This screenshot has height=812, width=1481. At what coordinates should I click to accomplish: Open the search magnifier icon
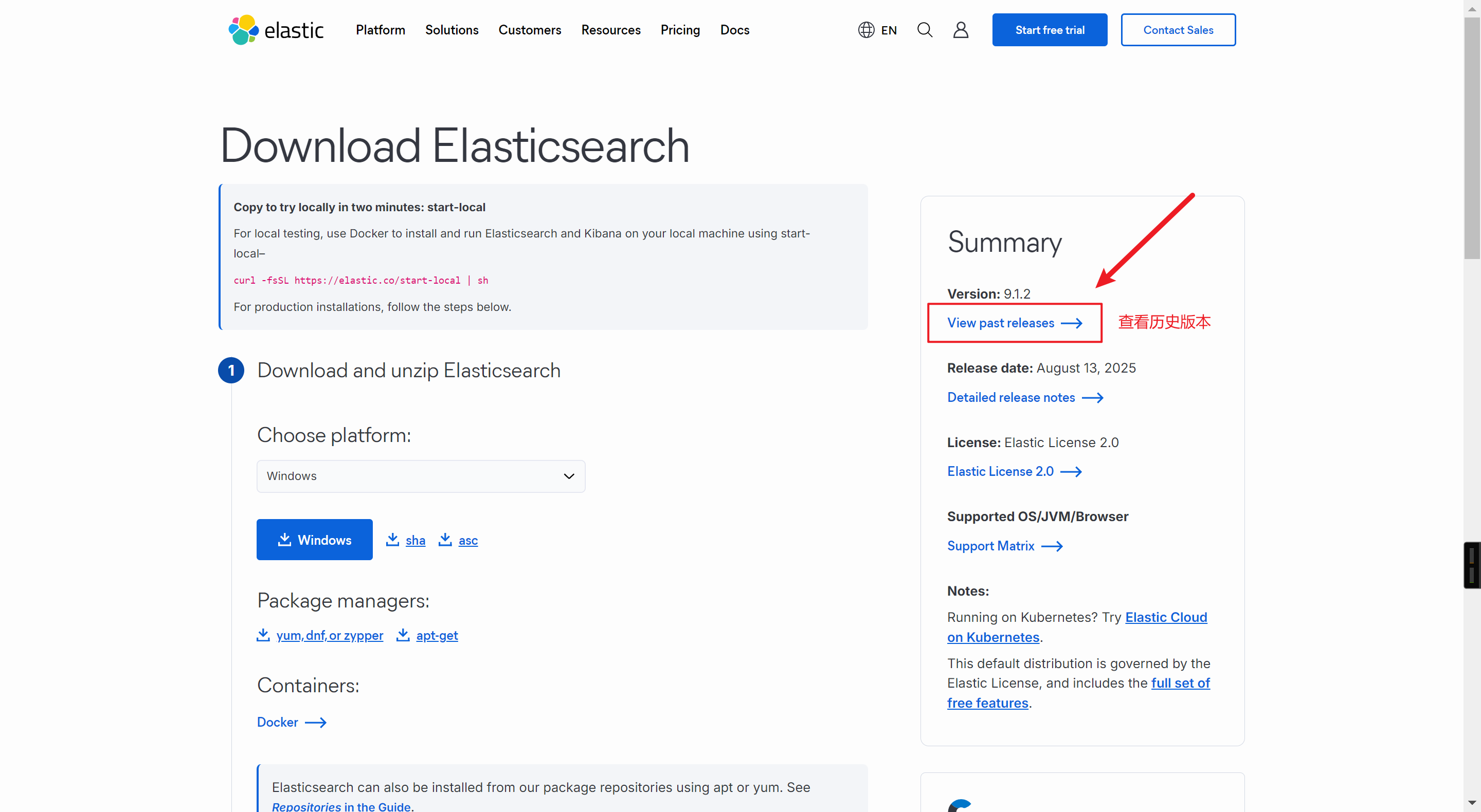coord(925,30)
